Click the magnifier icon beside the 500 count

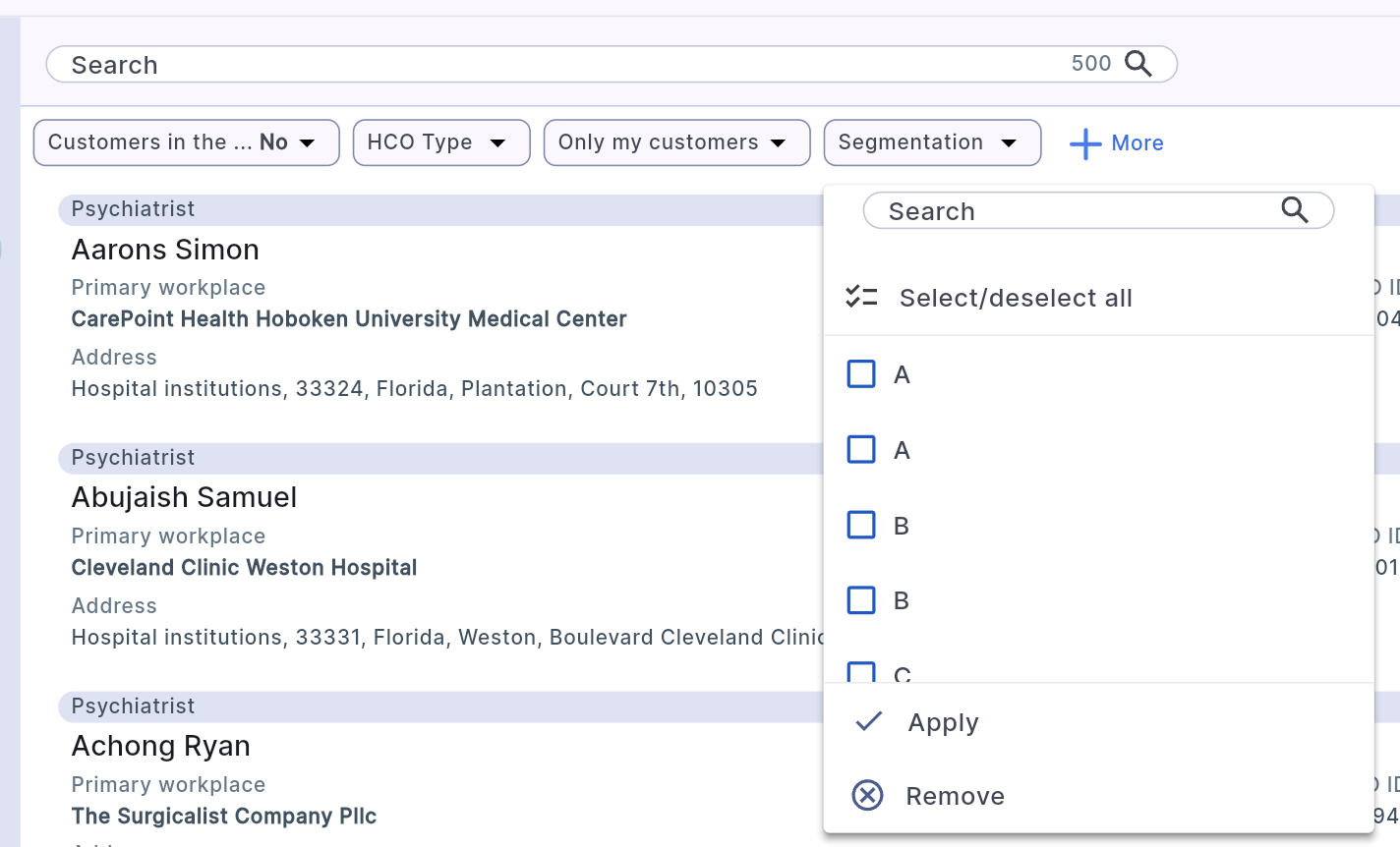[1138, 64]
